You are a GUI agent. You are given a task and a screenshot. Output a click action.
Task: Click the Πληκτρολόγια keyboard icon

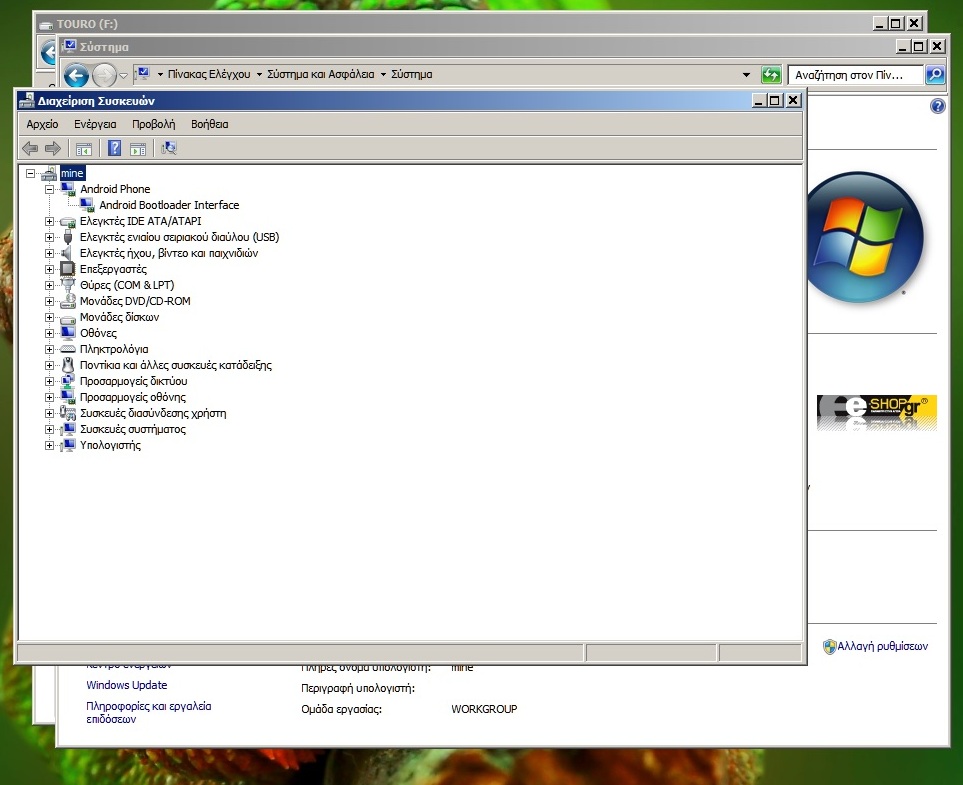click(68, 349)
